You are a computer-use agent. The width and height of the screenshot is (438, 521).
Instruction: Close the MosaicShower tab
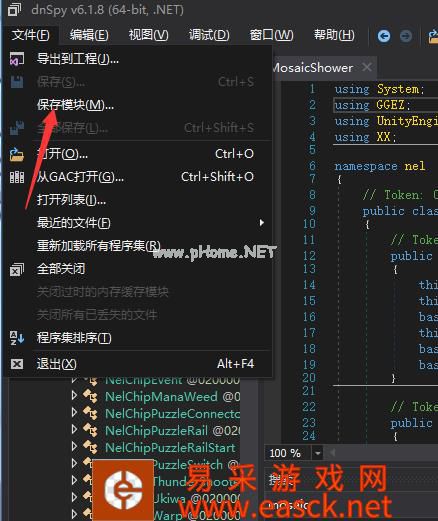[x=367, y=67]
